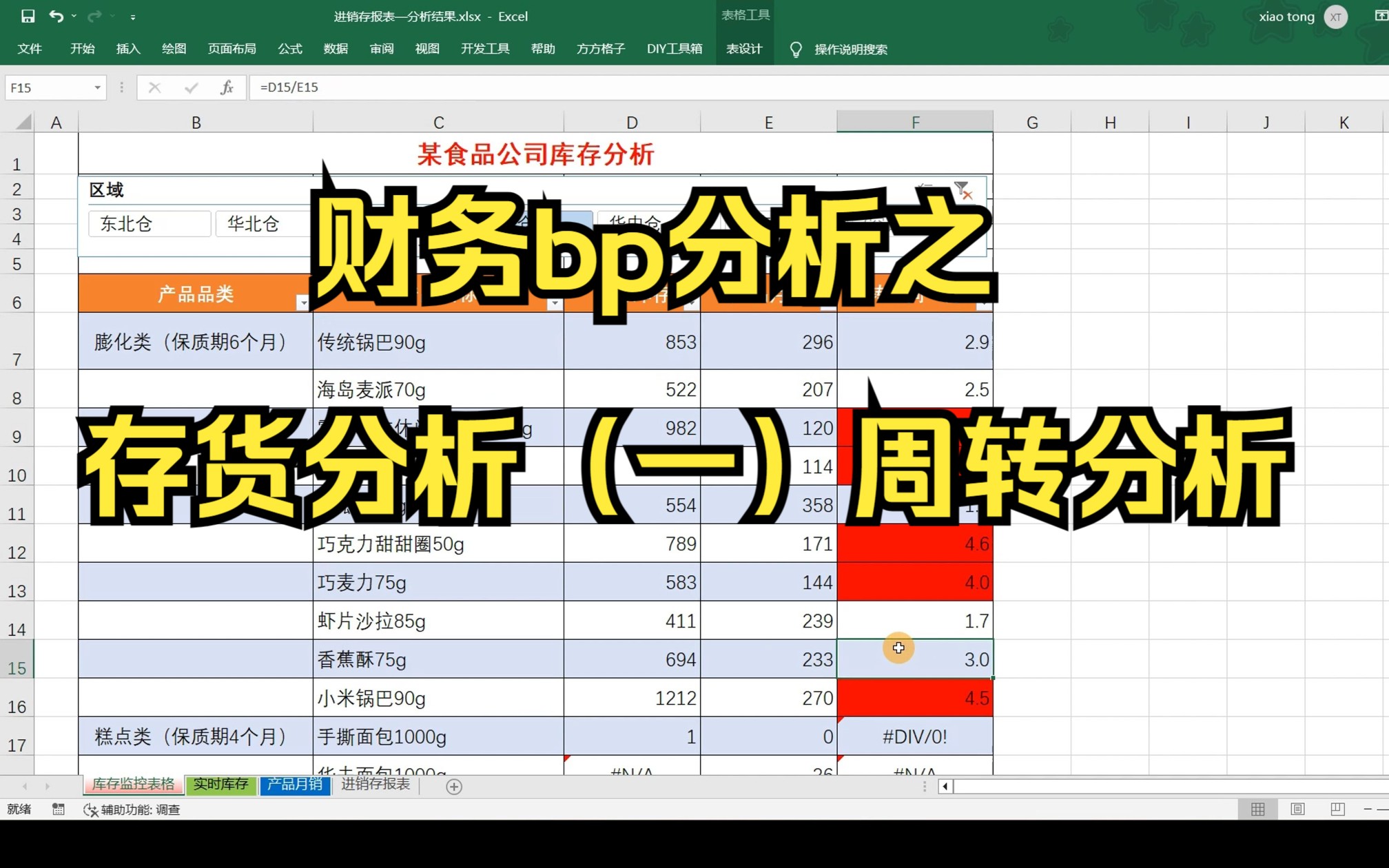Open the 产品品类 filter dropdown

[302, 303]
